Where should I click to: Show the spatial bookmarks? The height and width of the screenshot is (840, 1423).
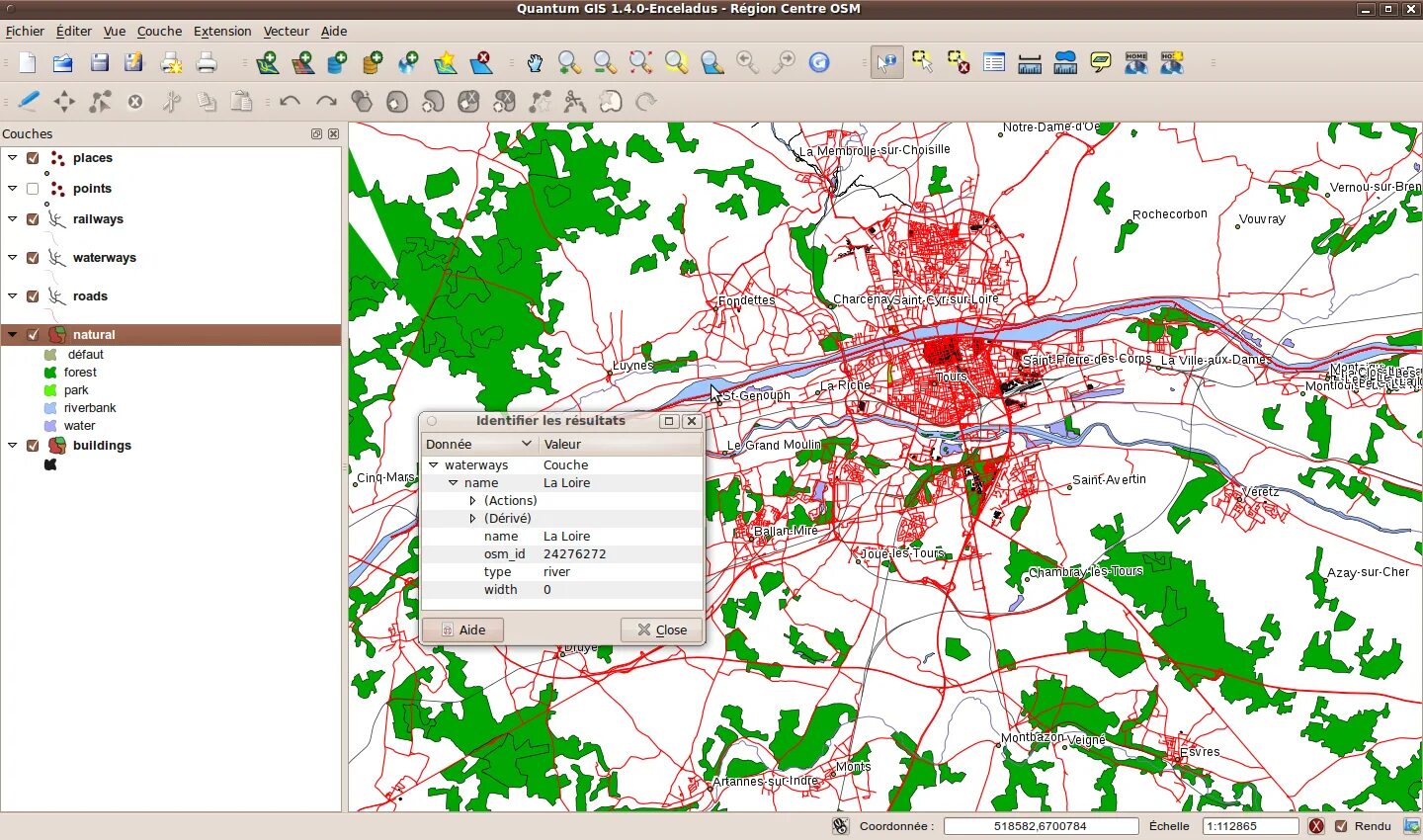click(x=1136, y=63)
